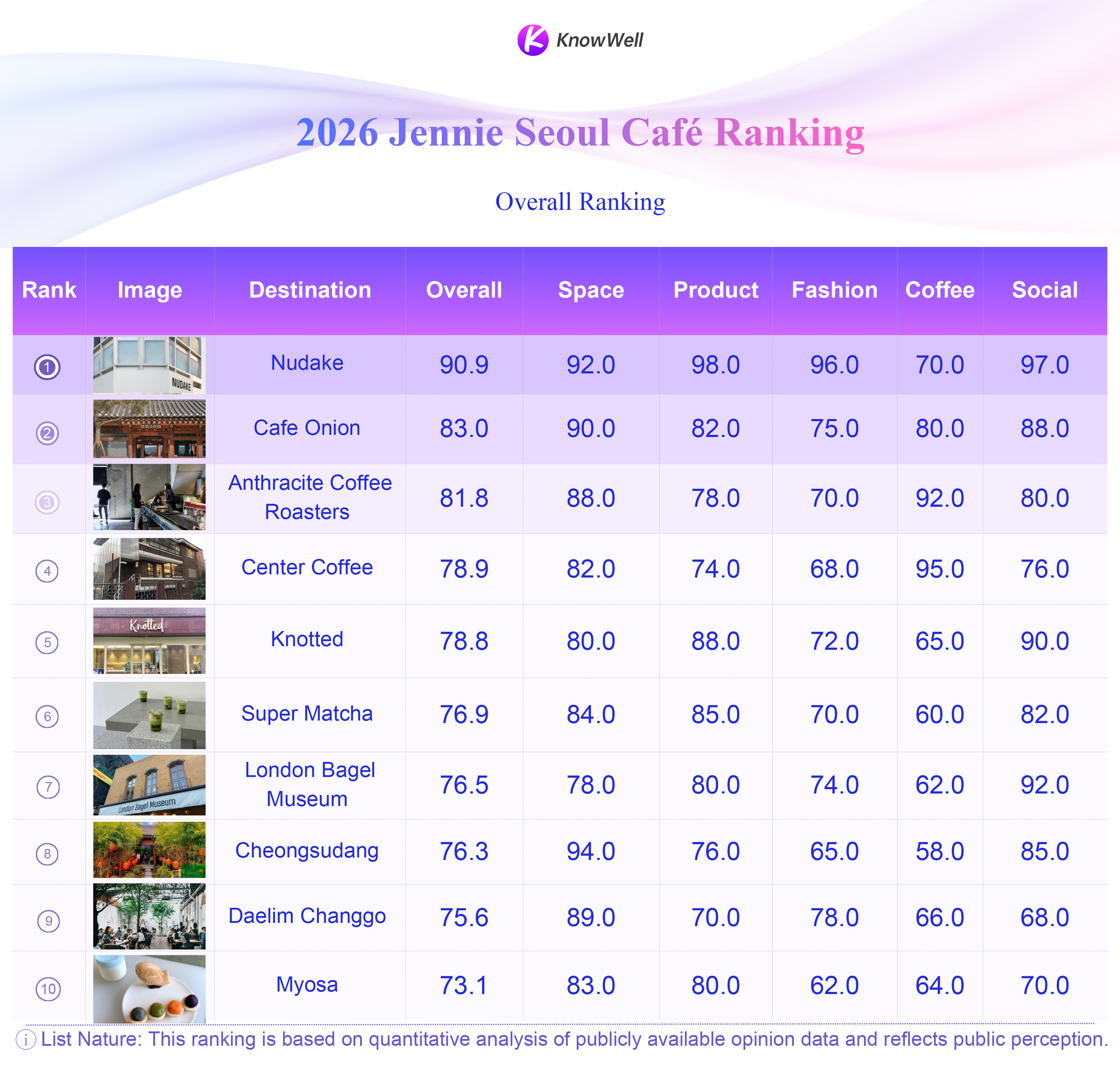Open the Cafe Onion hanok thumbnail
This screenshot has height=1067, width=1120.
149,428
